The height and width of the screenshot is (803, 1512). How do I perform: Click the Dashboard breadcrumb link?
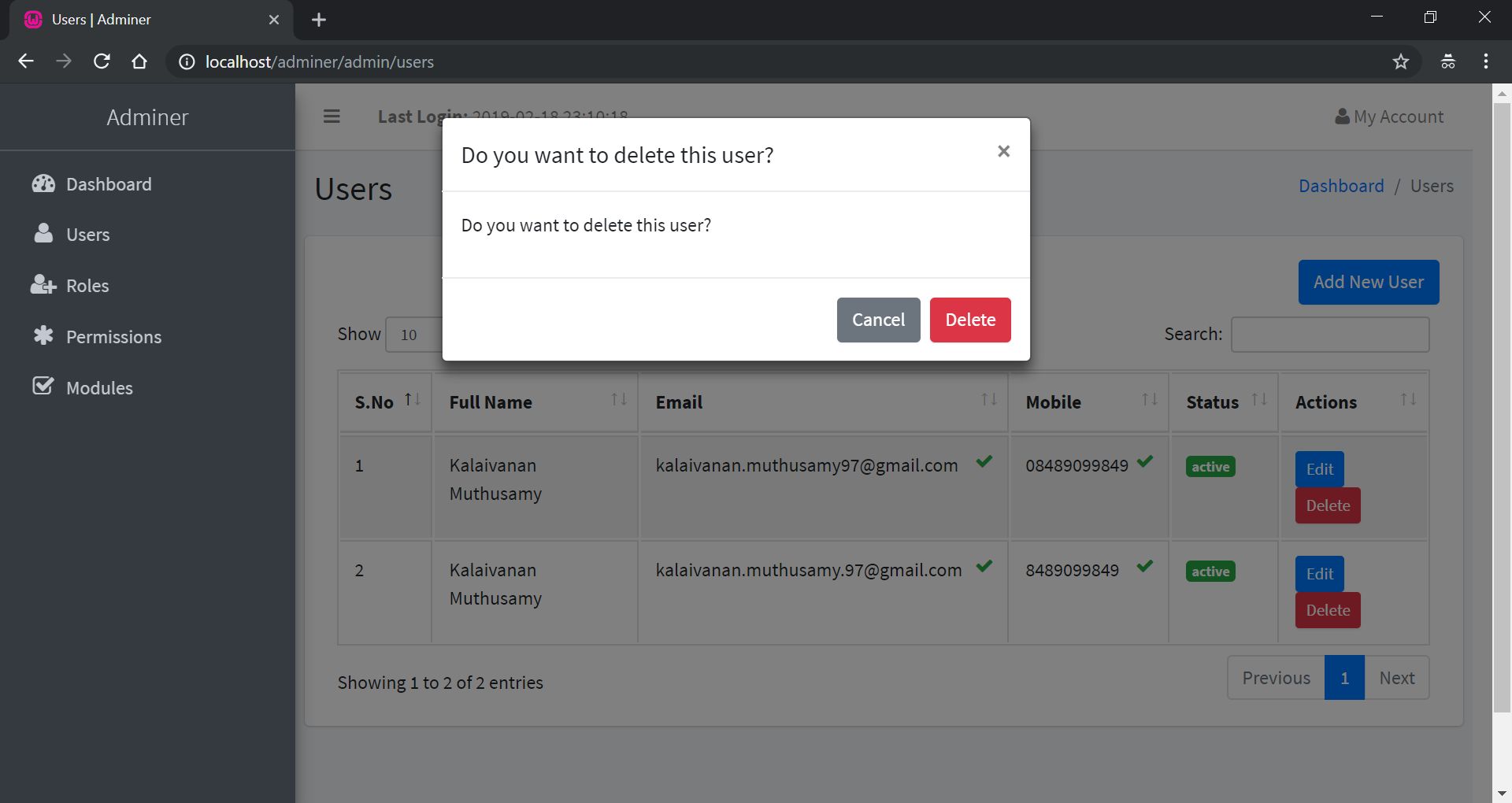[x=1340, y=186]
